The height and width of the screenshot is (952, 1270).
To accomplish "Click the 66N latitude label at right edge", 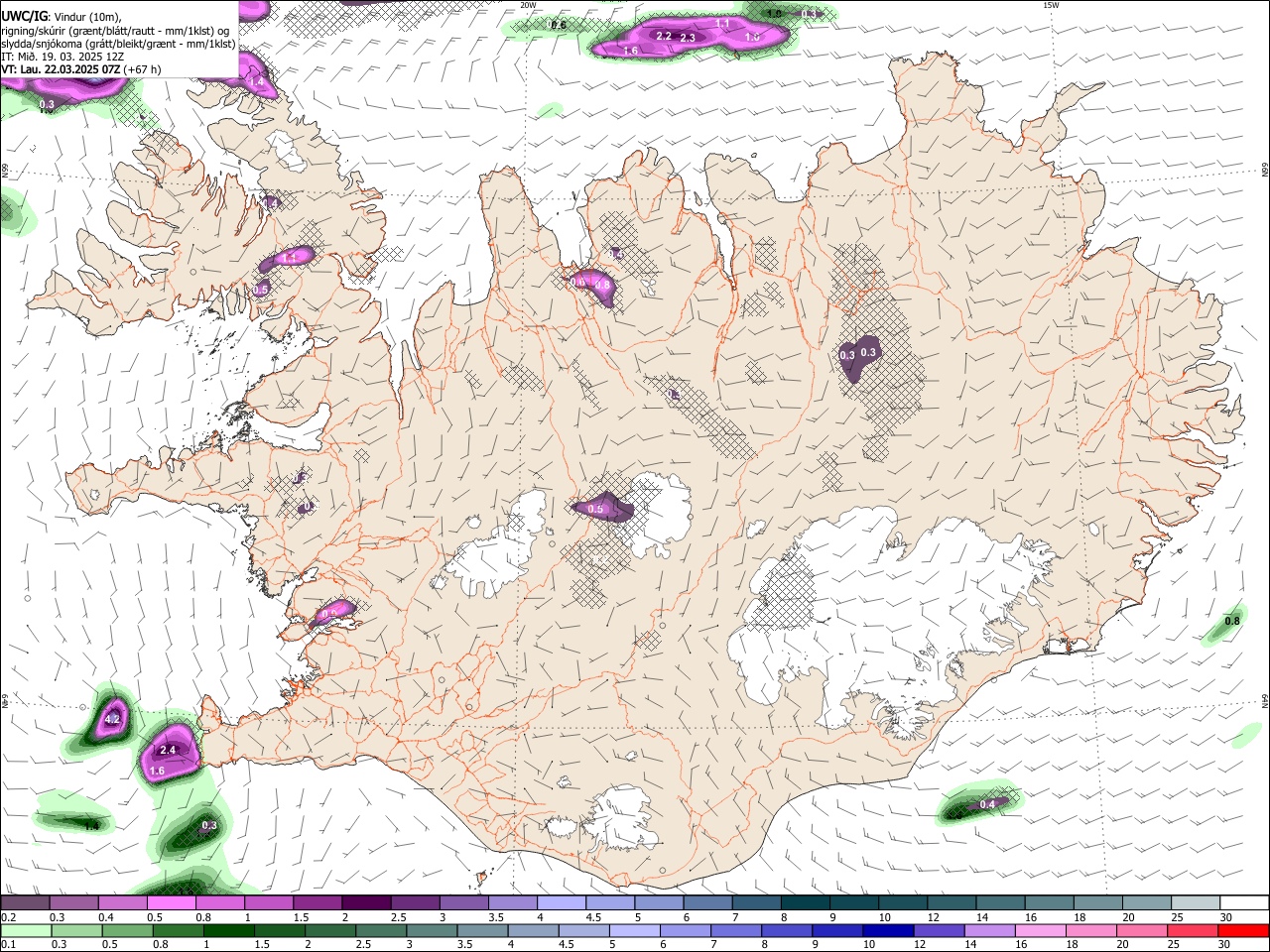I will pos(1265,172).
